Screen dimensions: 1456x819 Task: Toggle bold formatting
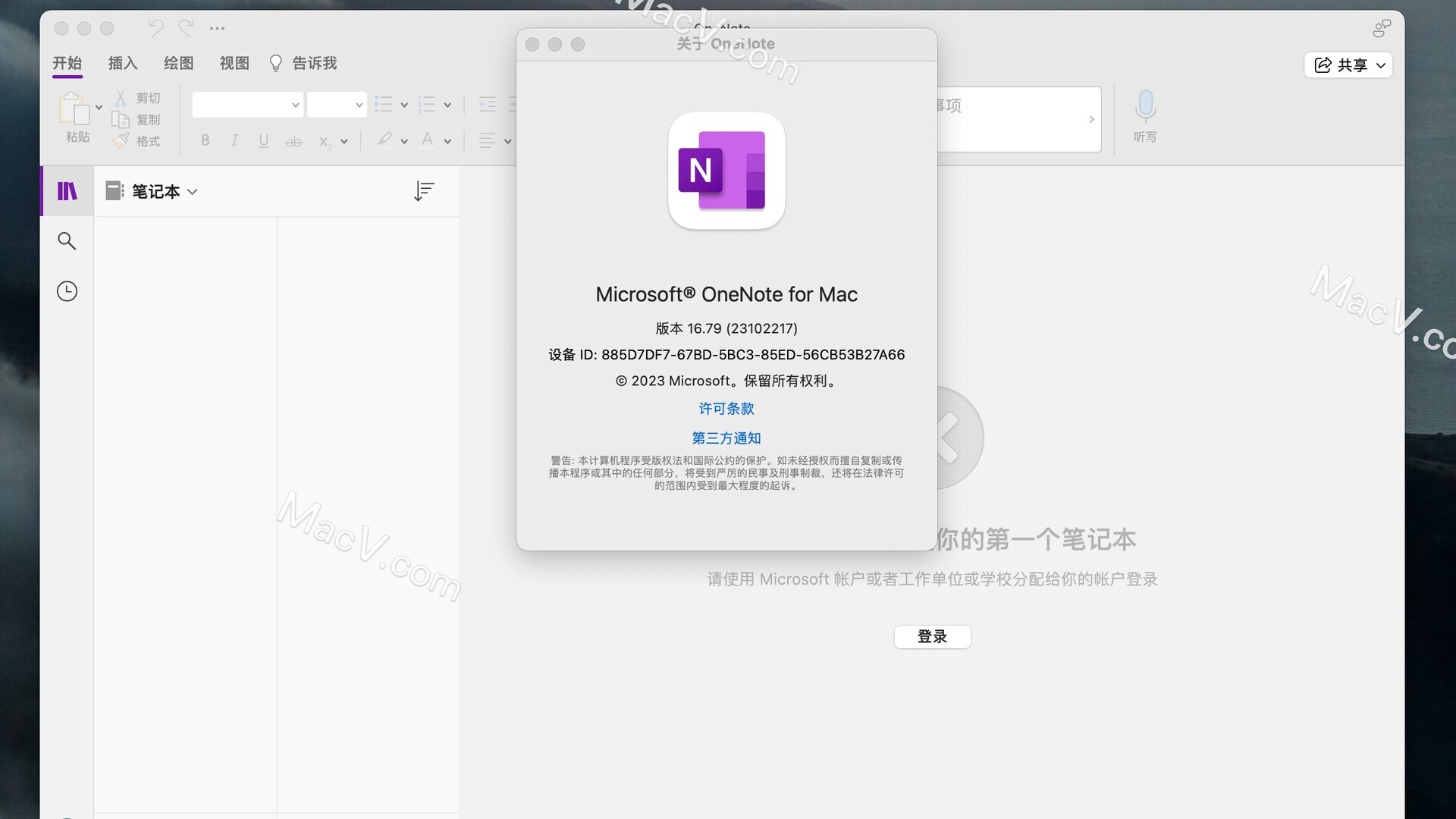(205, 140)
